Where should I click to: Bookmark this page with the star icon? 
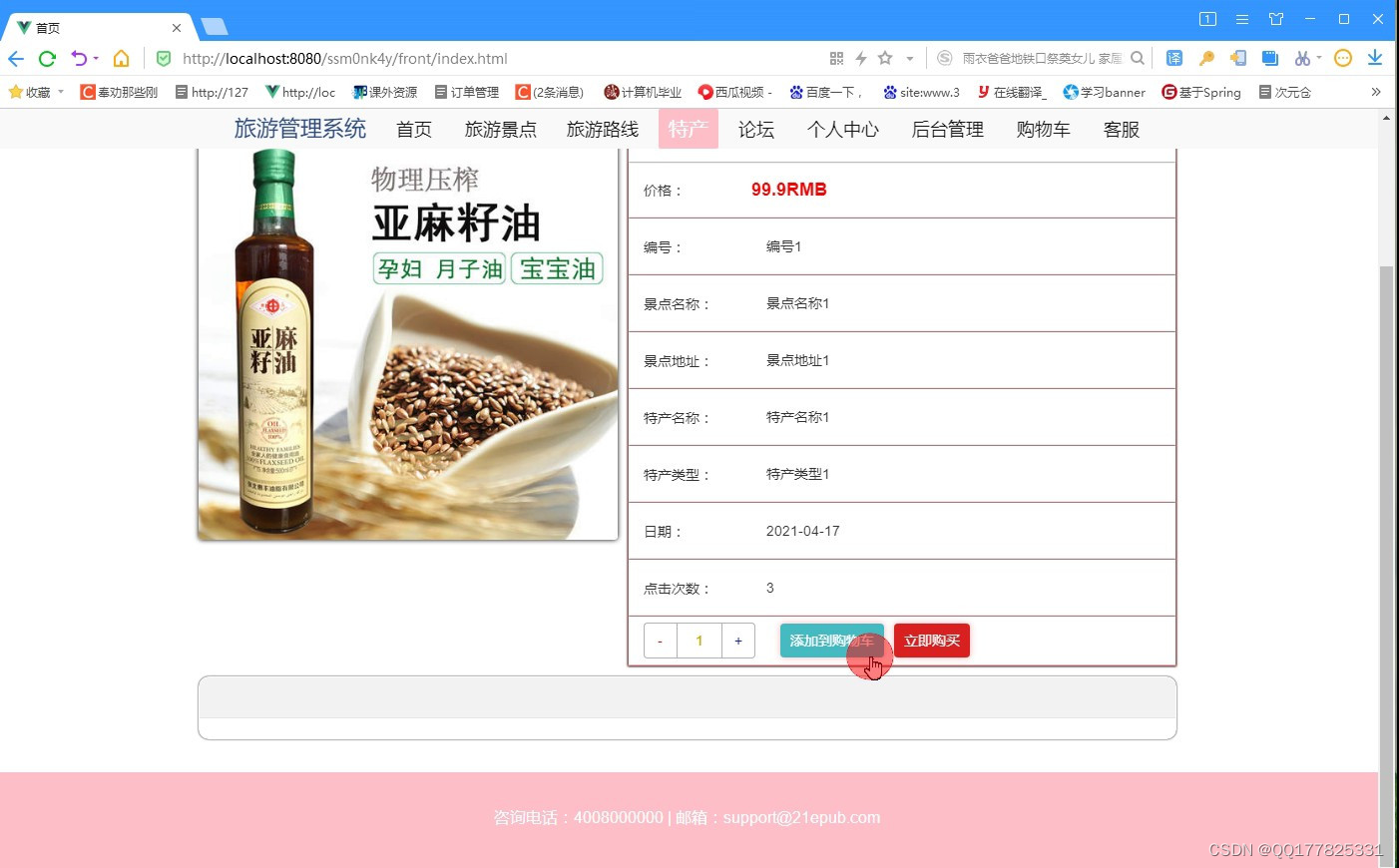coord(885,58)
